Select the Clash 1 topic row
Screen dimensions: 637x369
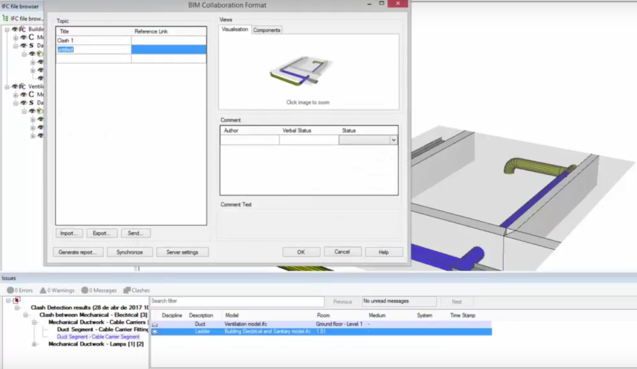tap(131, 40)
